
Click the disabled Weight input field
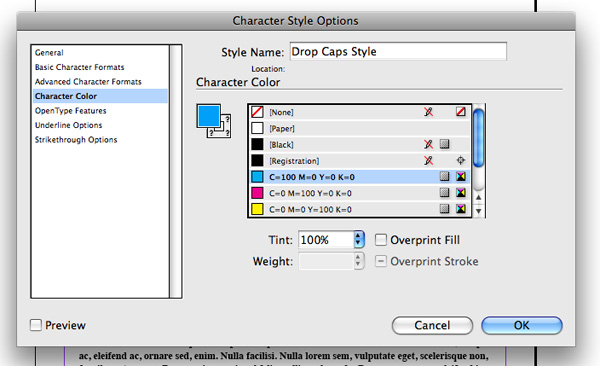pyautogui.click(x=326, y=261)
